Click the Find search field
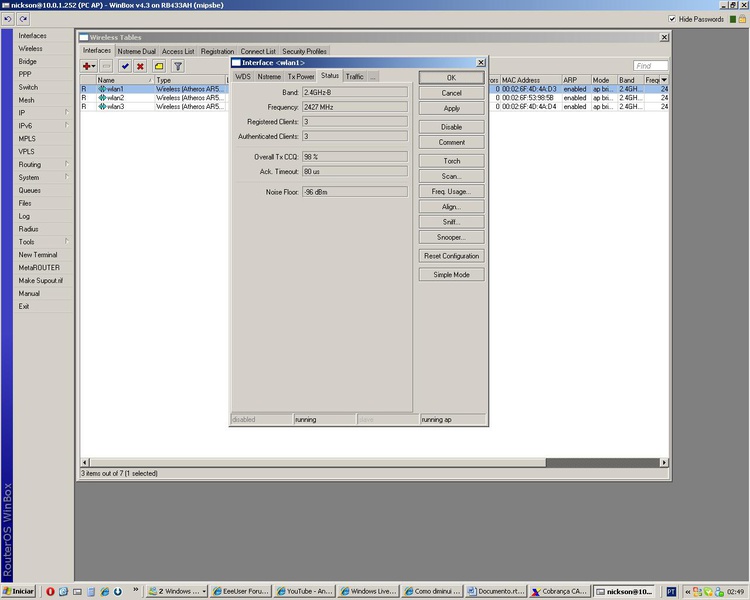750x600 pixels. tap(650, 66)
